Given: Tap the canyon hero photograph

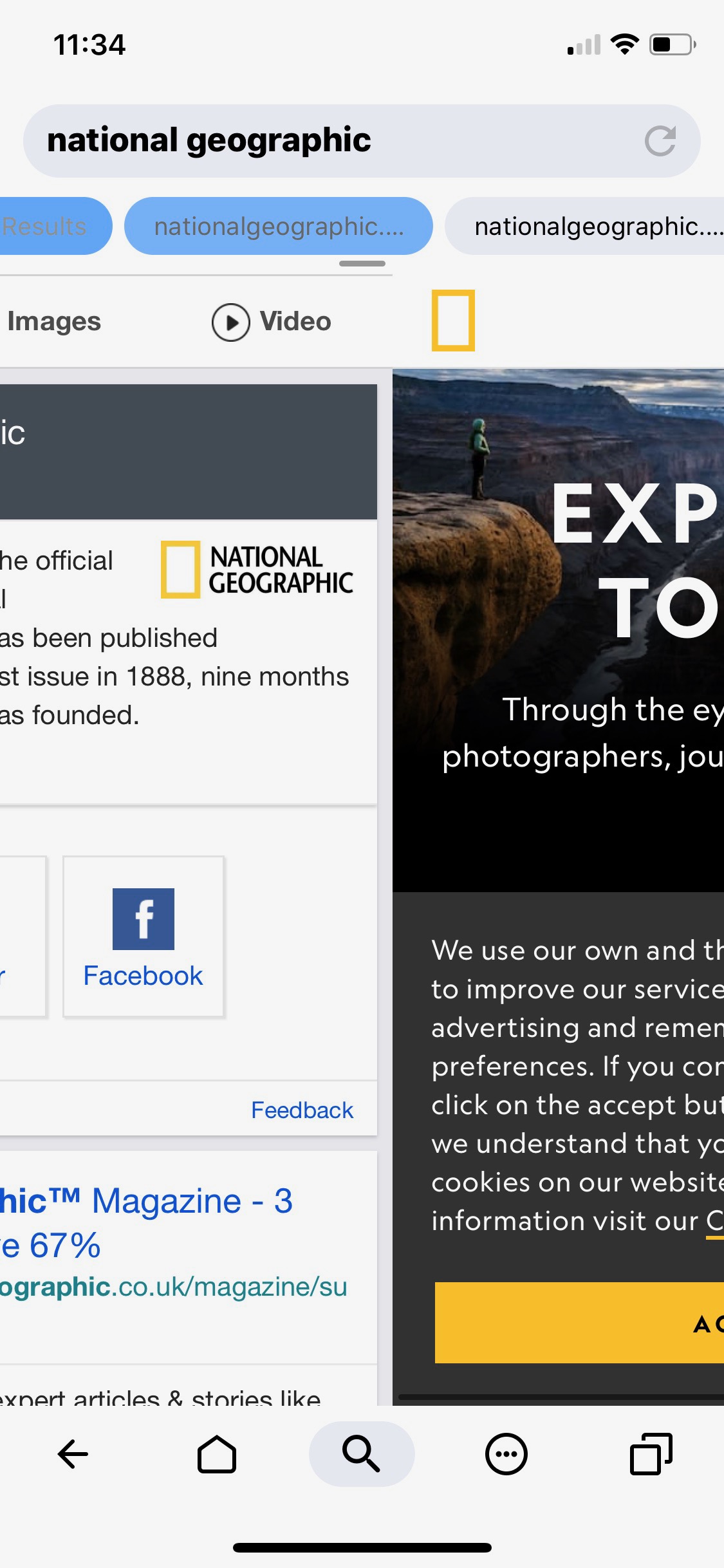Looking at the screenshot, I should pos(558,631).
